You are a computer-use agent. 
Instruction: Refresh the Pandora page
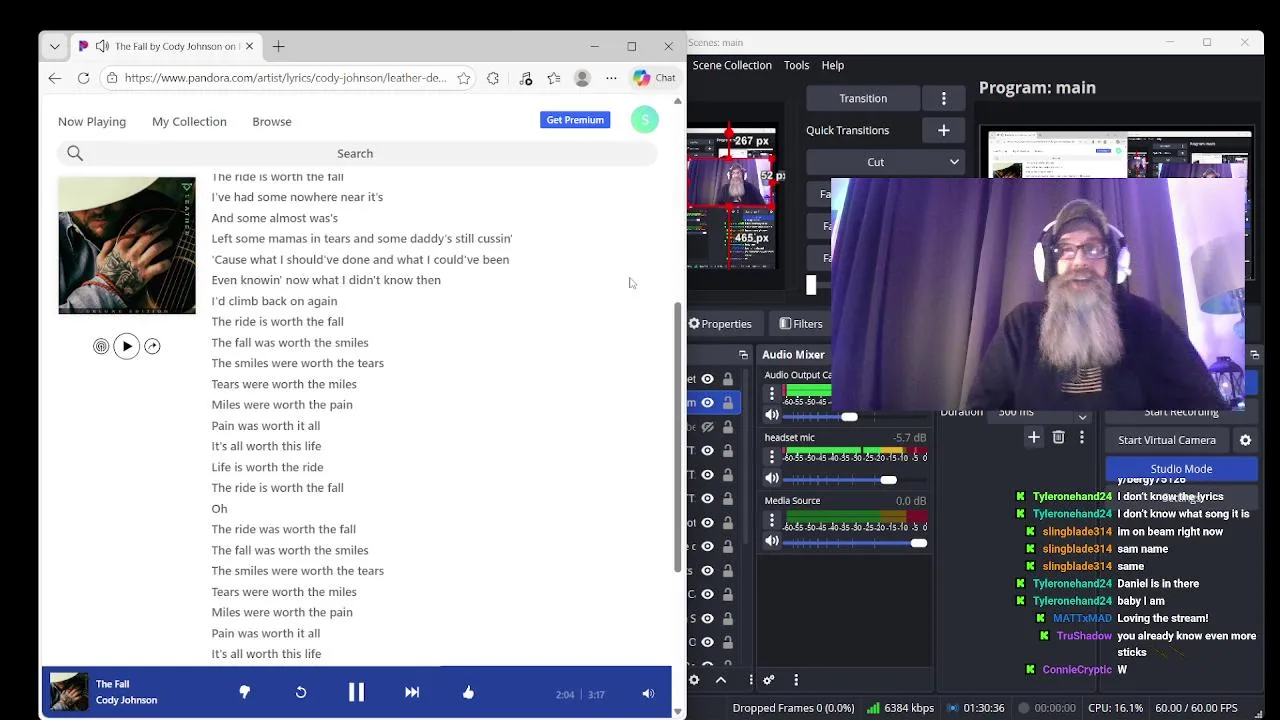(84, 78)
